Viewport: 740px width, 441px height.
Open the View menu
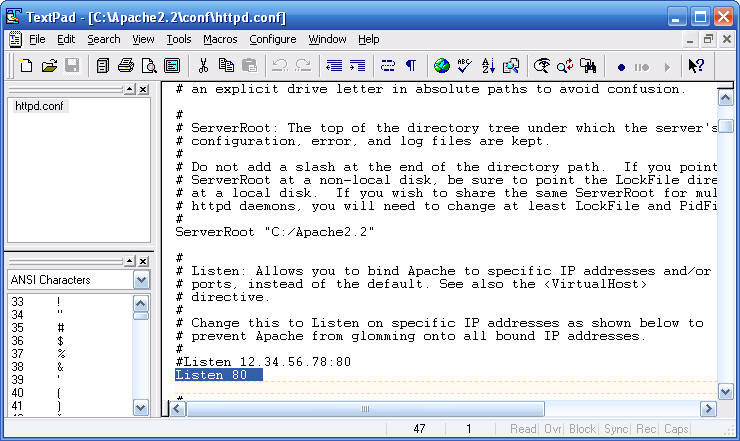pyautogui.click(x=143, y=39)
